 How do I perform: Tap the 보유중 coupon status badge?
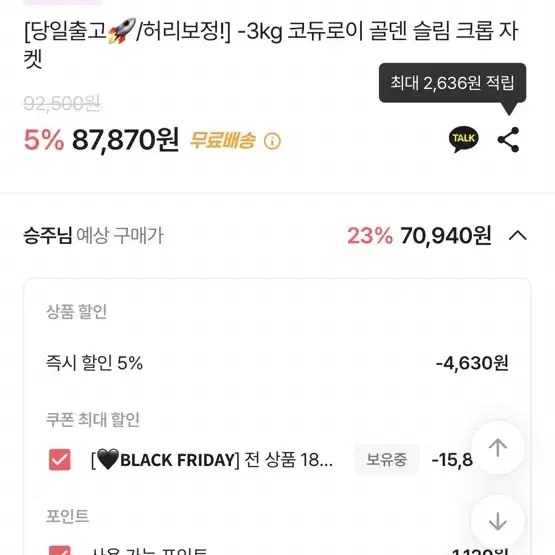tap(387, 459)
